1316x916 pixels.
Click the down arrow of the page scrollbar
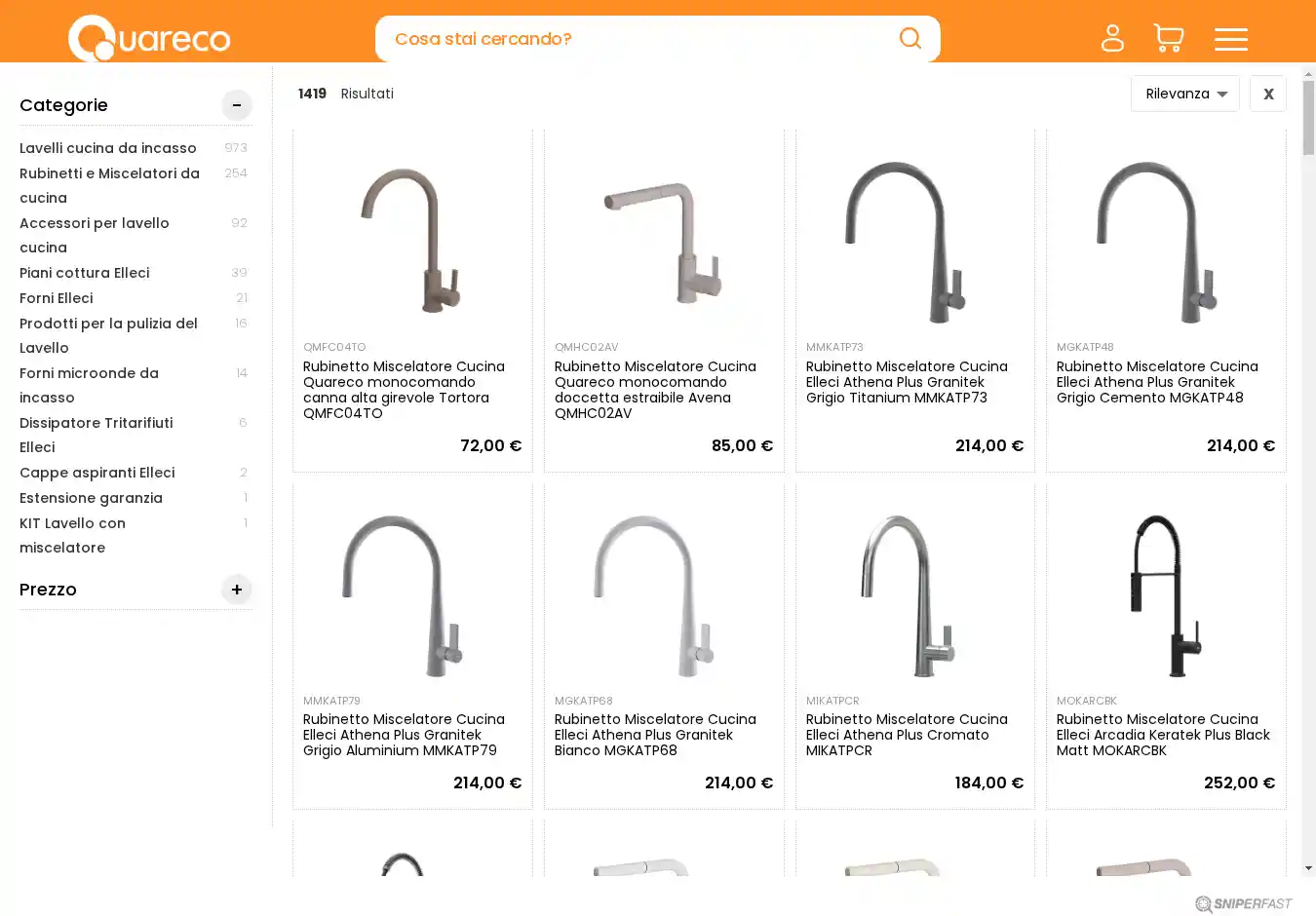[1308, 868]
